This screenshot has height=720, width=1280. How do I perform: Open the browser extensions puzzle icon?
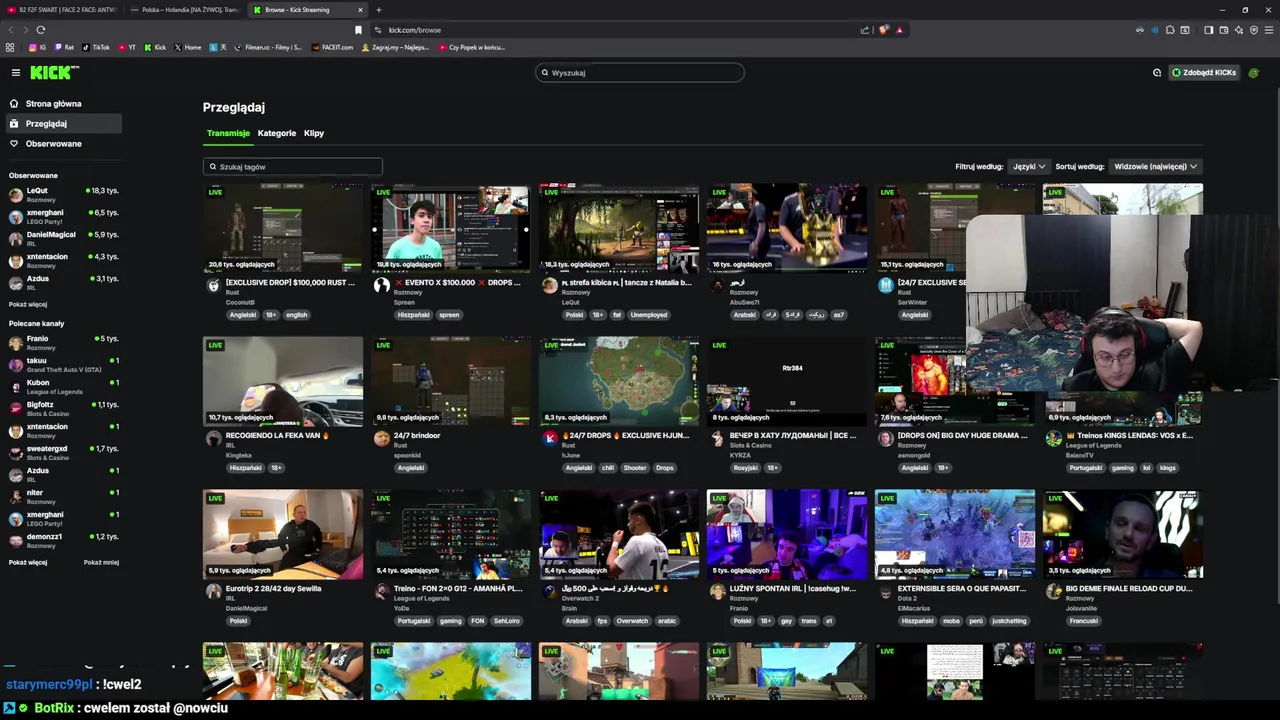(1170, 30)
